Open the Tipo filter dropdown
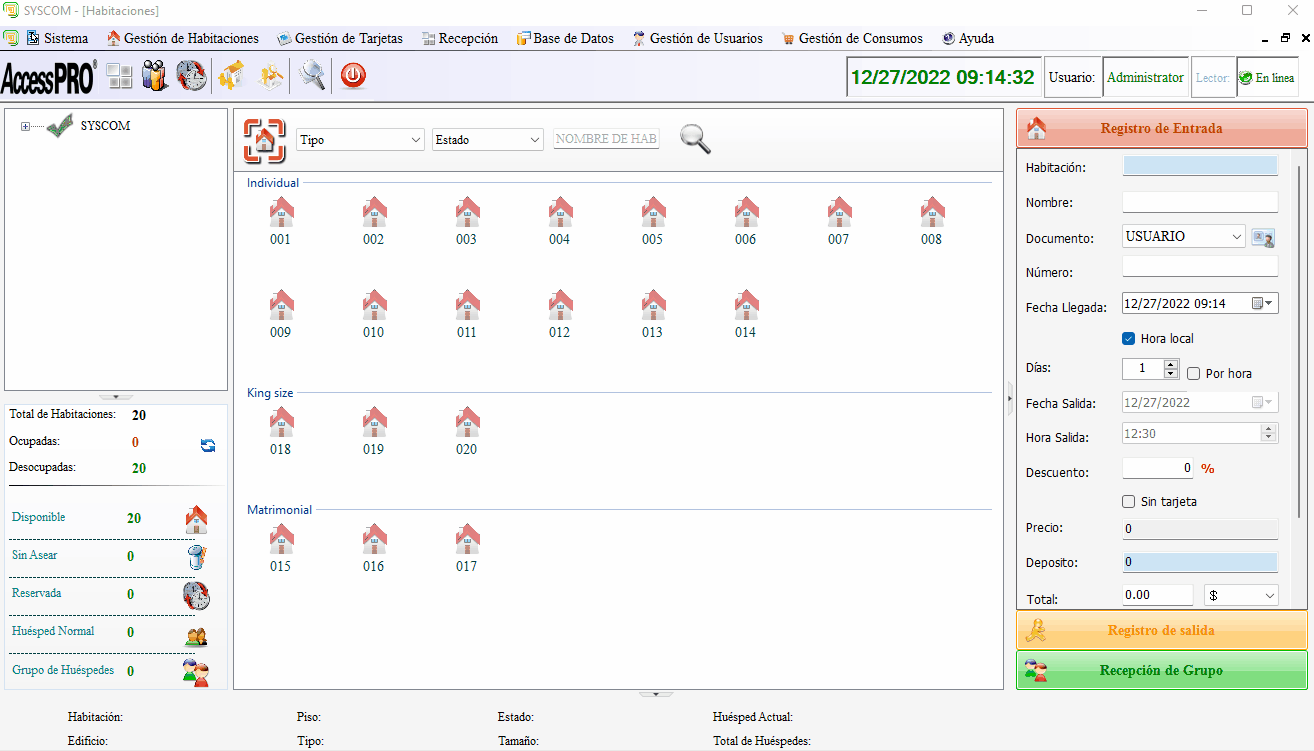 coord(361,140)
